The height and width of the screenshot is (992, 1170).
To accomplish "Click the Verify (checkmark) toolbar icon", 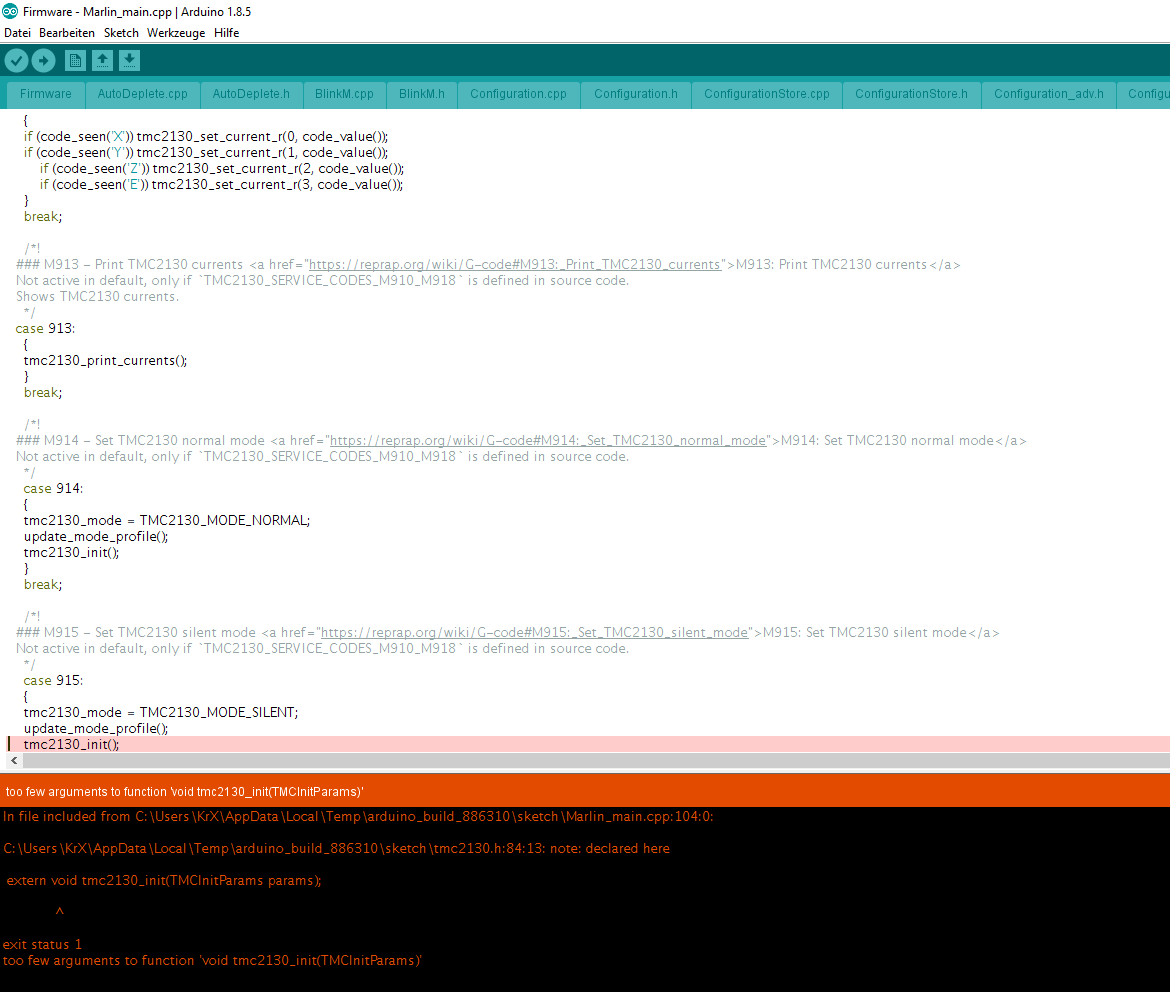I will [x=16, y=60].
